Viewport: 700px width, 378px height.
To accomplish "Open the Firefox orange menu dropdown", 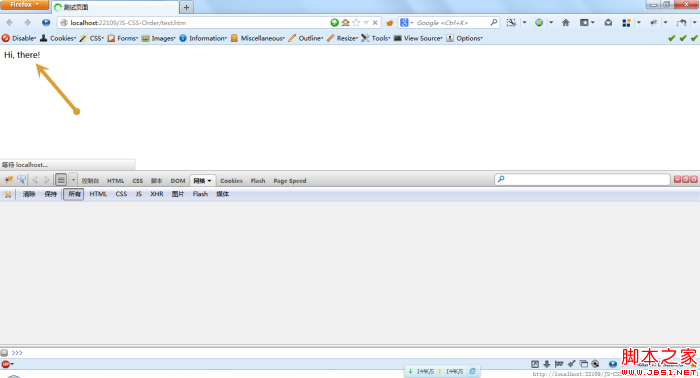I will coord(25,4).
